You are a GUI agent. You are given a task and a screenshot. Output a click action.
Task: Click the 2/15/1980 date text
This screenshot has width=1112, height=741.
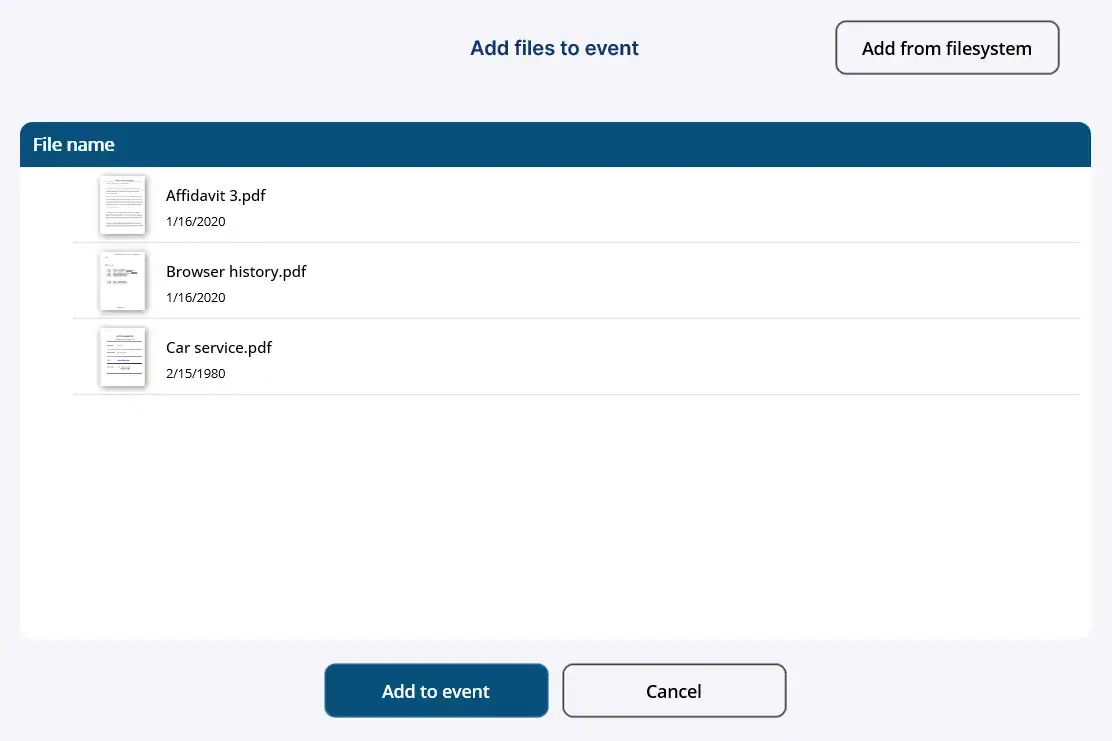tap(196, 374)
